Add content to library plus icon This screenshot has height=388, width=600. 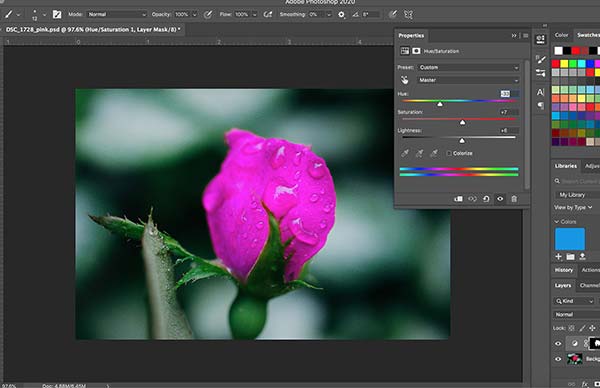[559, 256]
